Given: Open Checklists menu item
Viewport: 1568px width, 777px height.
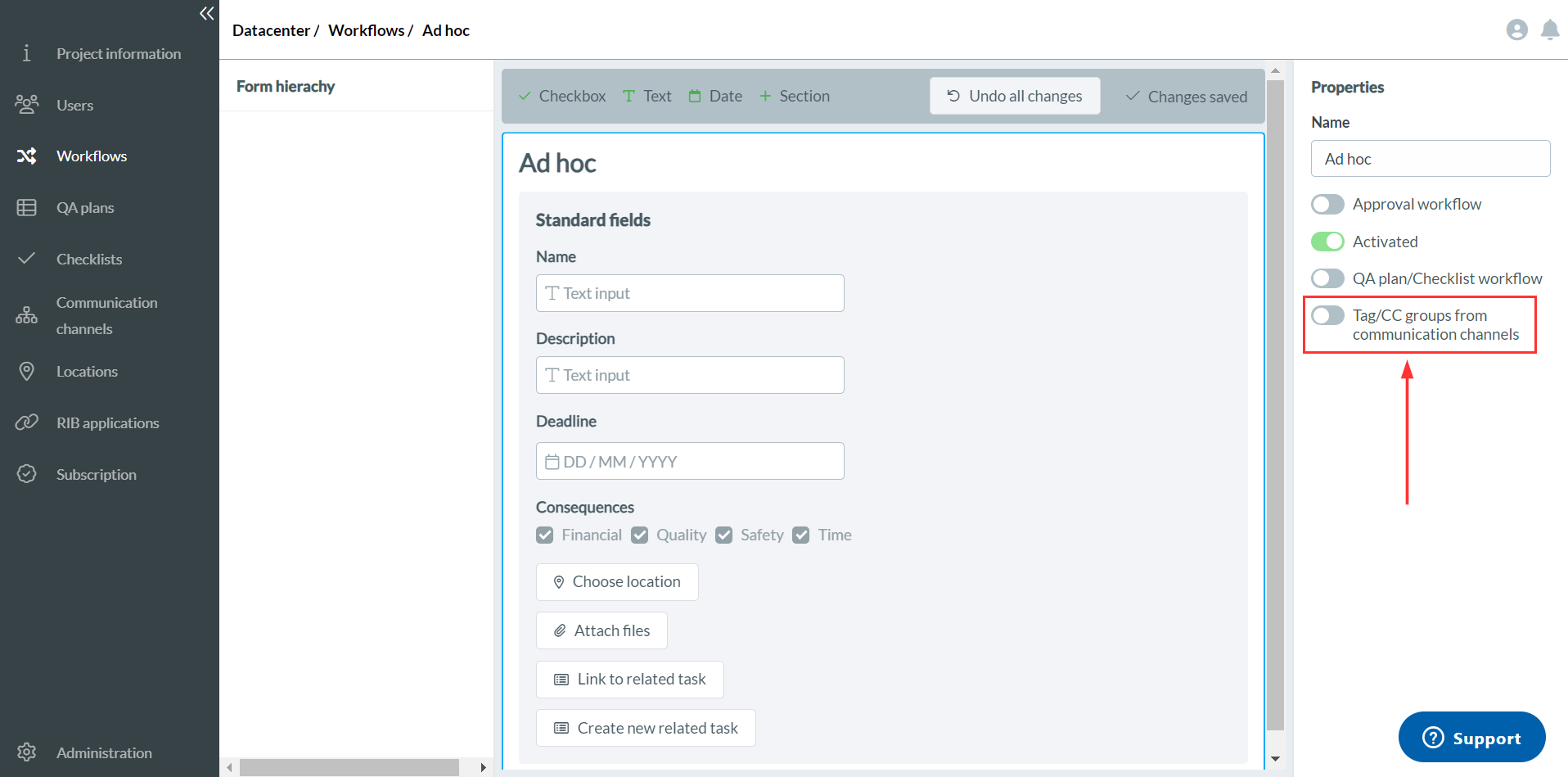Looking at the screenshot, I should pyautogui.click(x=88, y=260).
